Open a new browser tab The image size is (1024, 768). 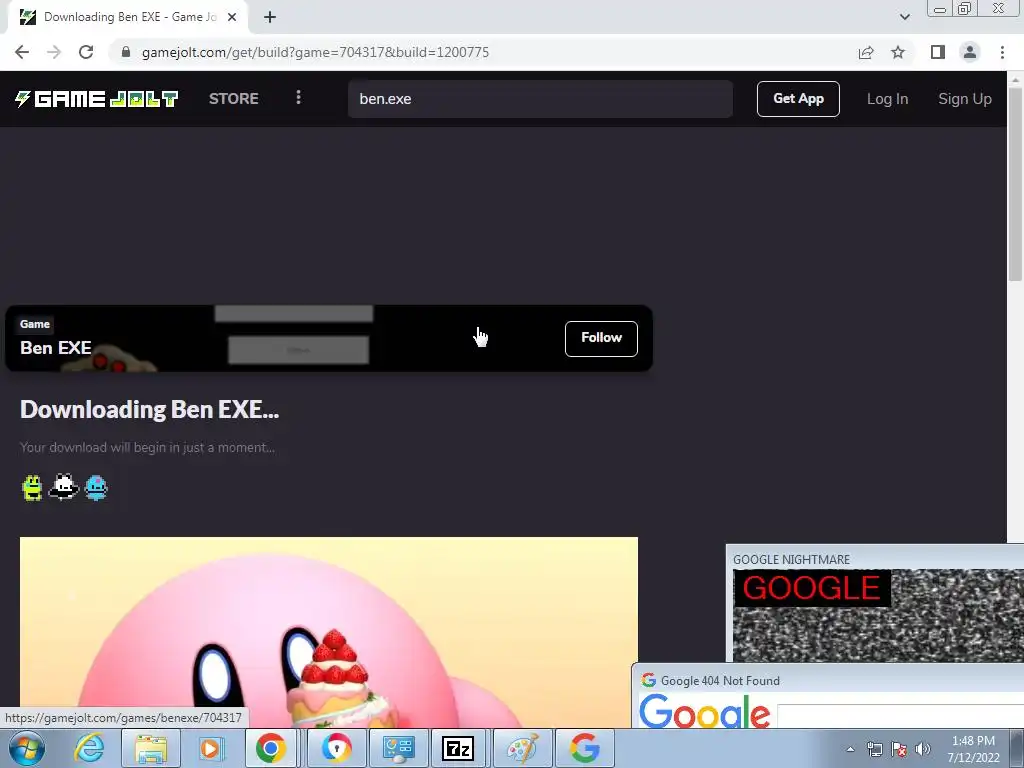coord(270,18)
